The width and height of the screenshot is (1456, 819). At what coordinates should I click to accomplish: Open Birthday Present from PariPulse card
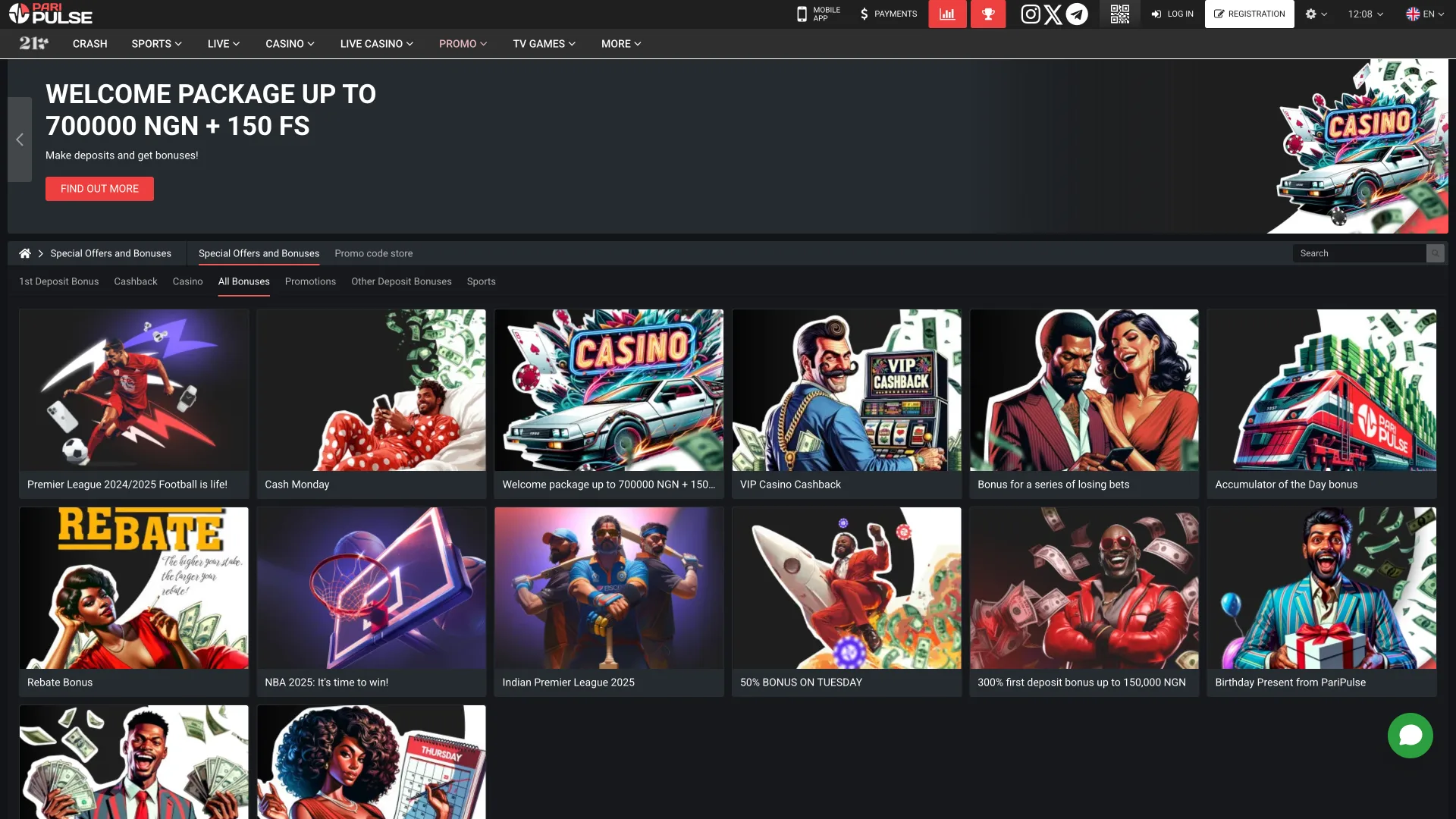point(1322,601)
